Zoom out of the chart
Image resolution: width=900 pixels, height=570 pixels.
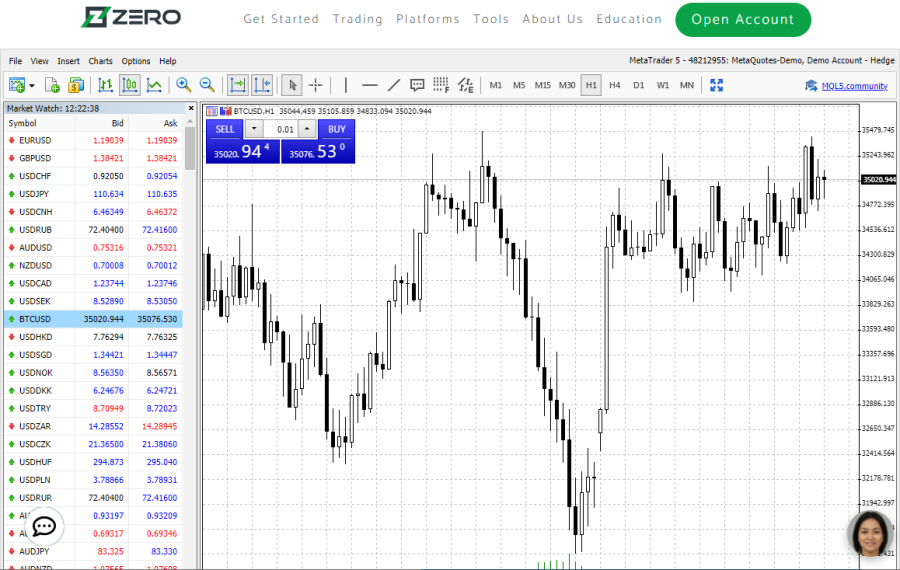click(x=207, y=86)
